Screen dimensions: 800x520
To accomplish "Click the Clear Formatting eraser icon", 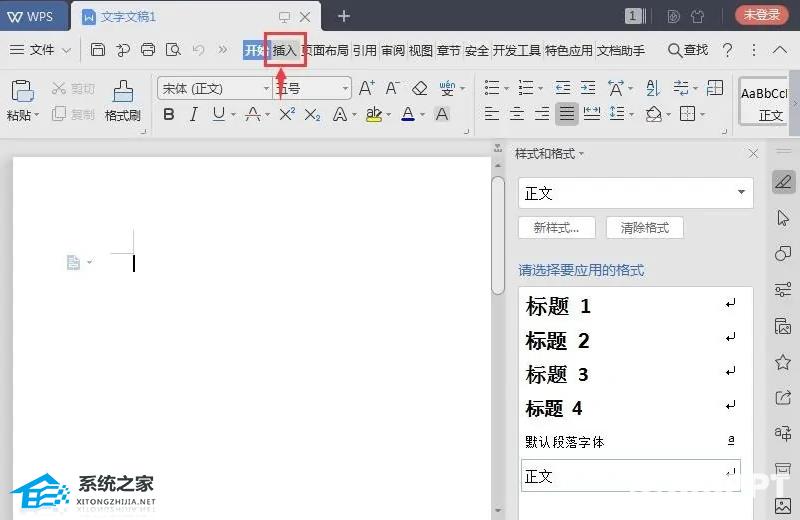I will tap(419, 88).
